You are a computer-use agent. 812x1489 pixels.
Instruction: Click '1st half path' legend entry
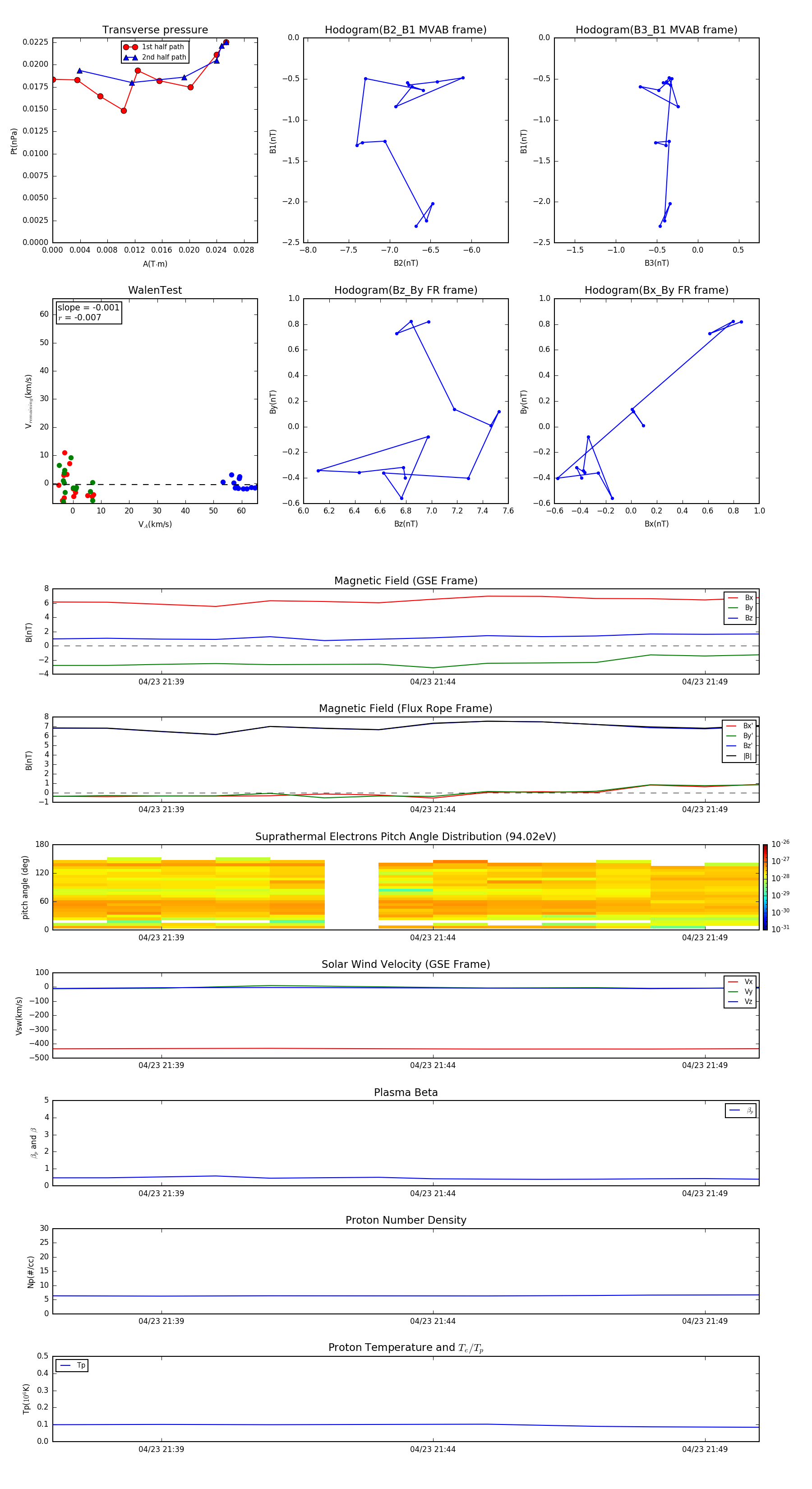click(x=154, y=47)
